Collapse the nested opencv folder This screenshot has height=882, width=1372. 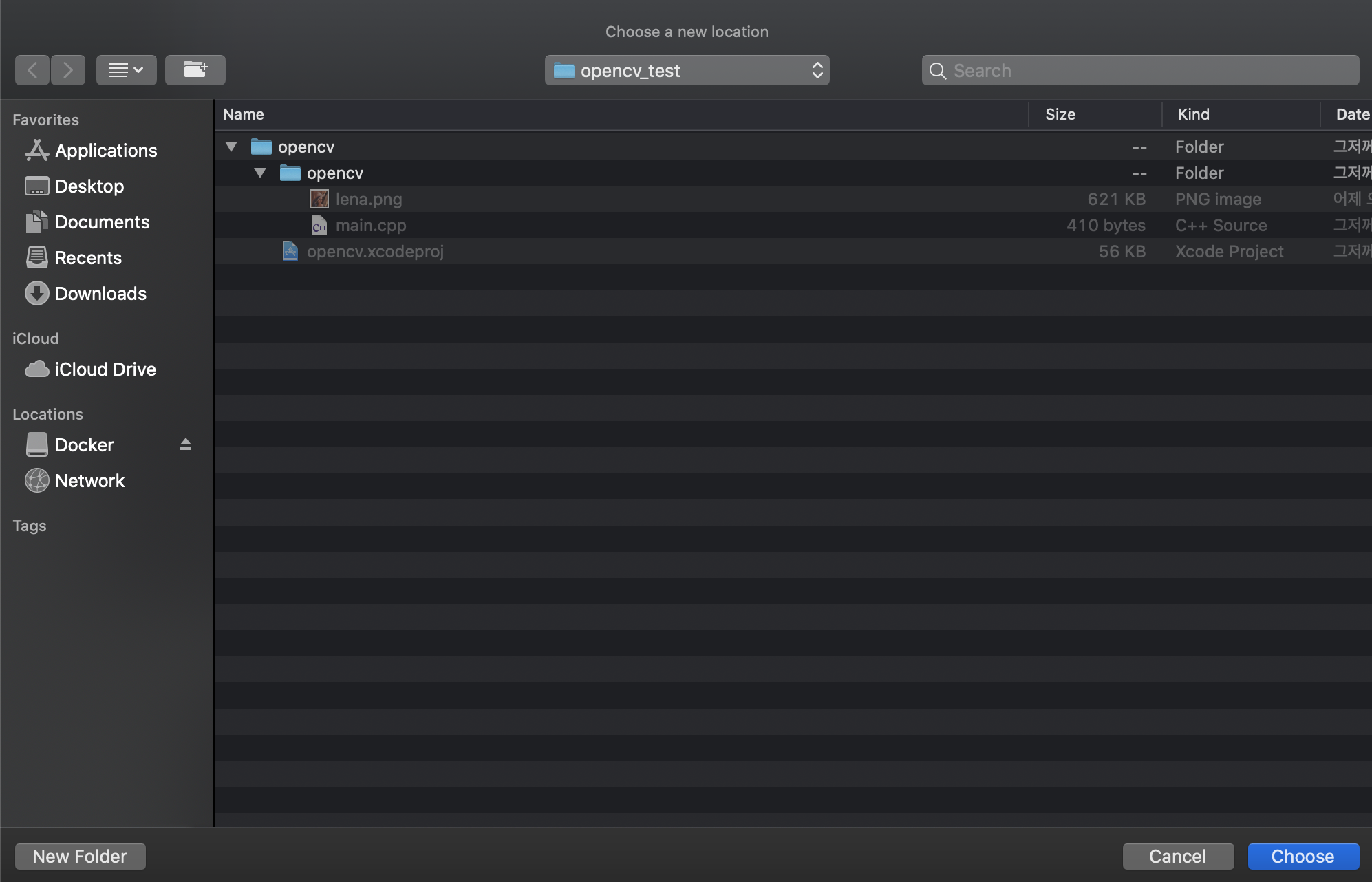pos(260,173)
